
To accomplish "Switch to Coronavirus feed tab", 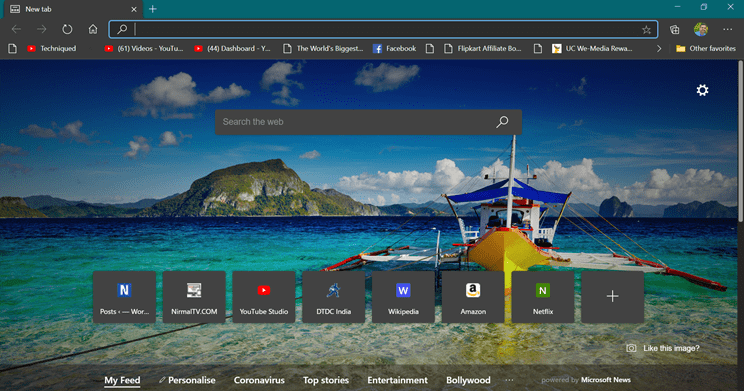I will pos(259,380).
